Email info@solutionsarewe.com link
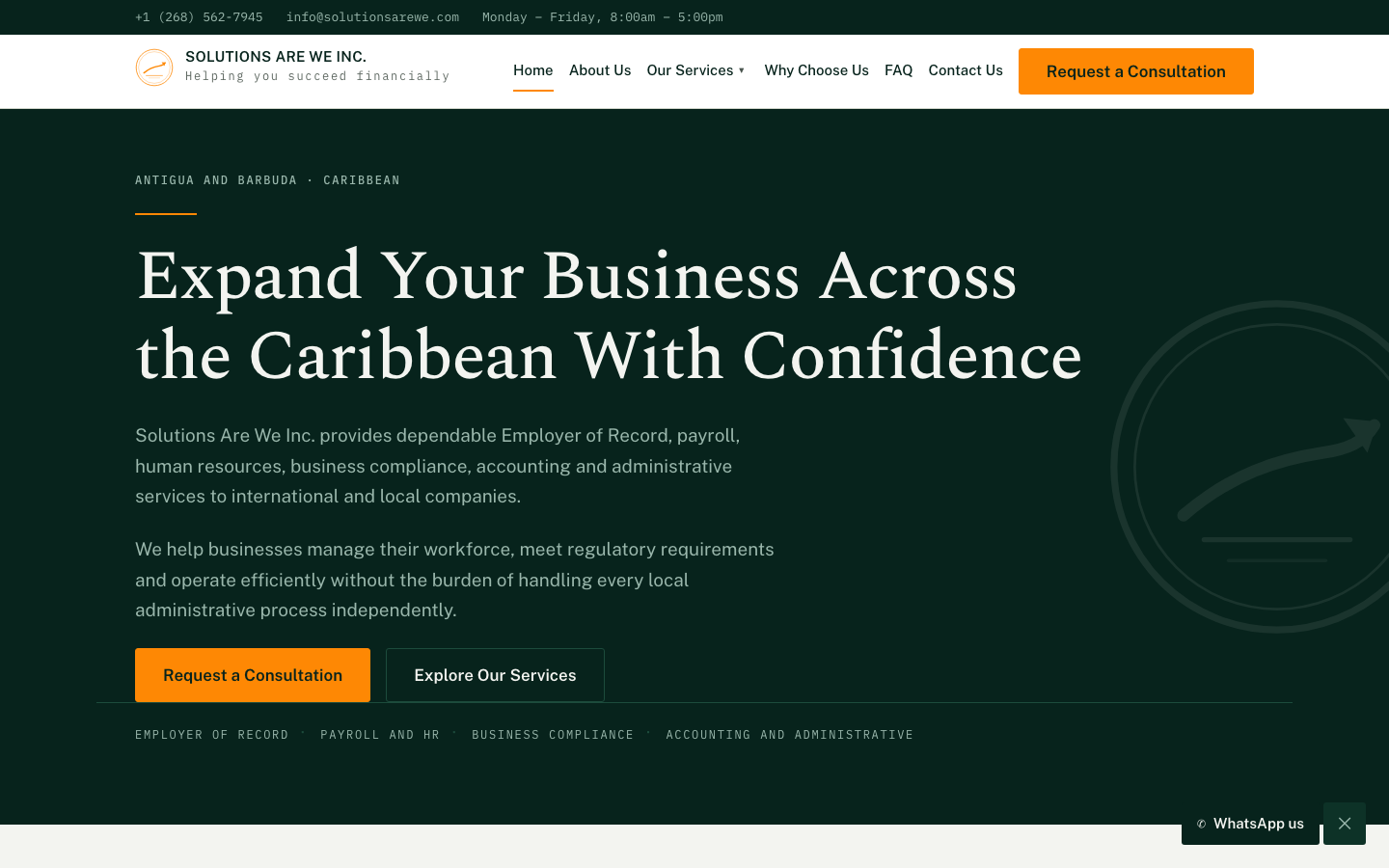The image size is (1389, 868). click(372, 17)
